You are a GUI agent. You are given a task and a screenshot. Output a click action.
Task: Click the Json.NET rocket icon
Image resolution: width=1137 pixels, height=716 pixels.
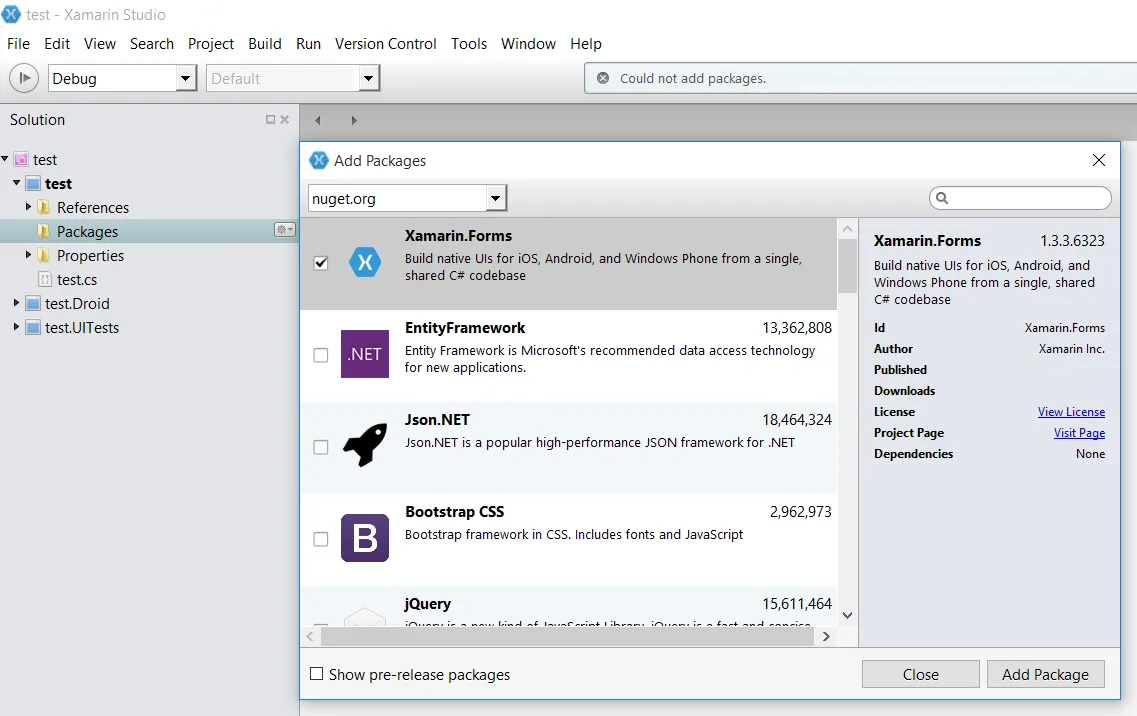(365, 445)
